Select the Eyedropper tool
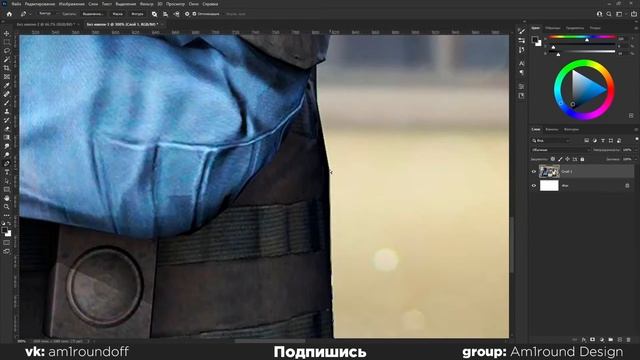 (7, 85)
